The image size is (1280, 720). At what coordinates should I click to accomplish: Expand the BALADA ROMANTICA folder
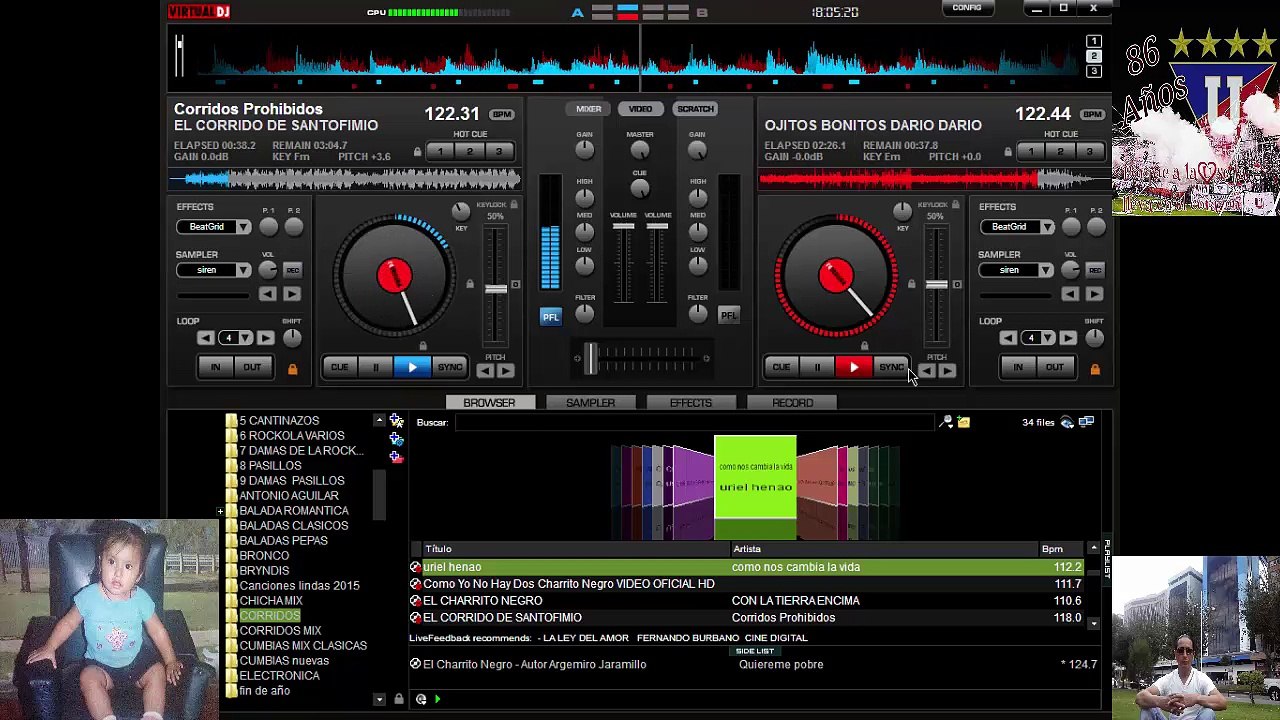pyautogui.click(x=220, y=512)
